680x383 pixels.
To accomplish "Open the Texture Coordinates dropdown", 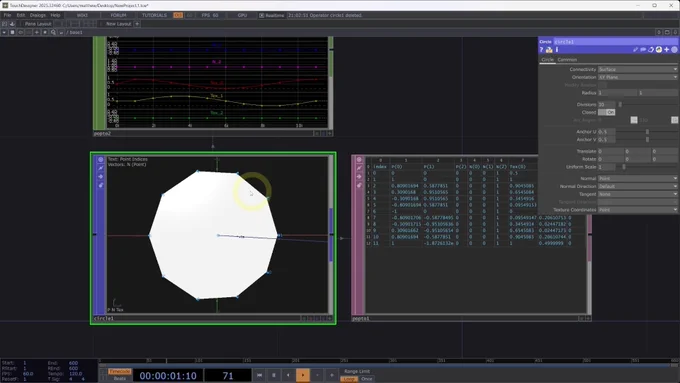I will (x=638, y=210).
